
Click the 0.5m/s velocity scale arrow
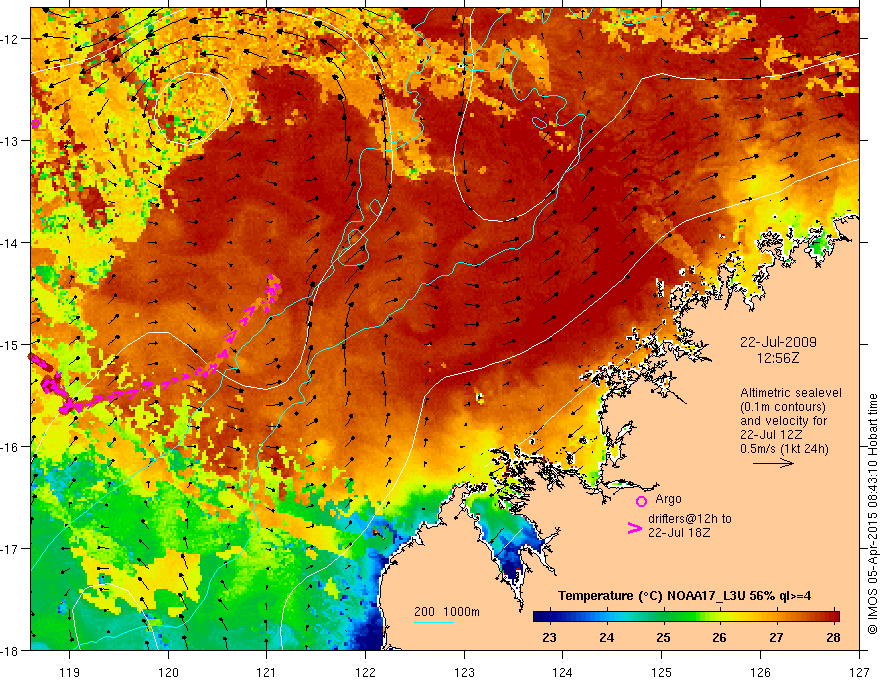(x=773, y=463)
